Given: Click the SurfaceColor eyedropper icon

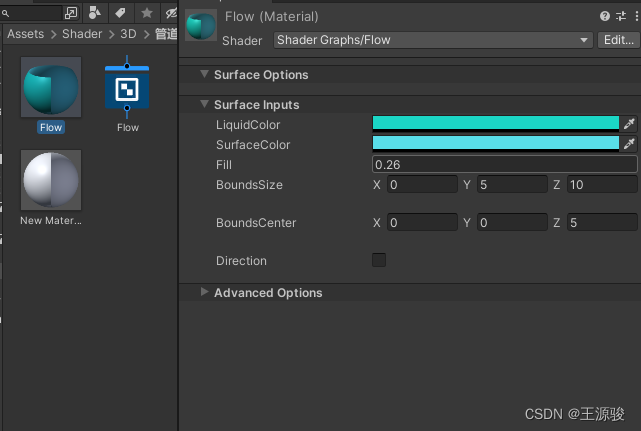Looking at the screenshot, I should tap(629, 144).
